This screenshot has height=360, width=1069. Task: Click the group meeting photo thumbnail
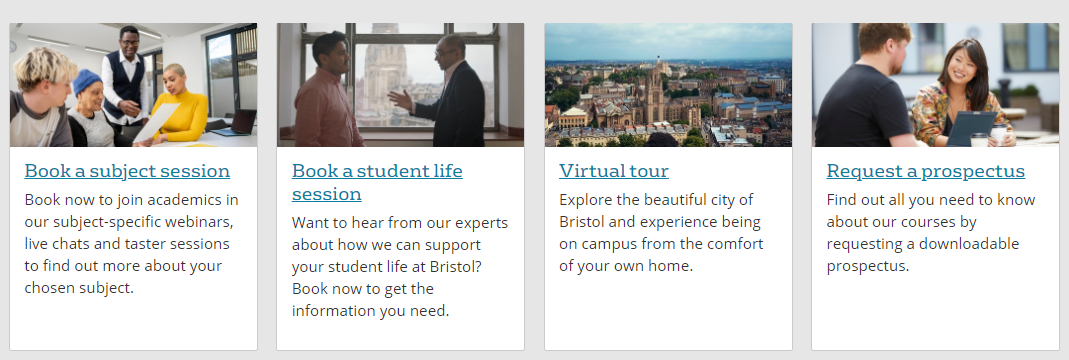134,85
